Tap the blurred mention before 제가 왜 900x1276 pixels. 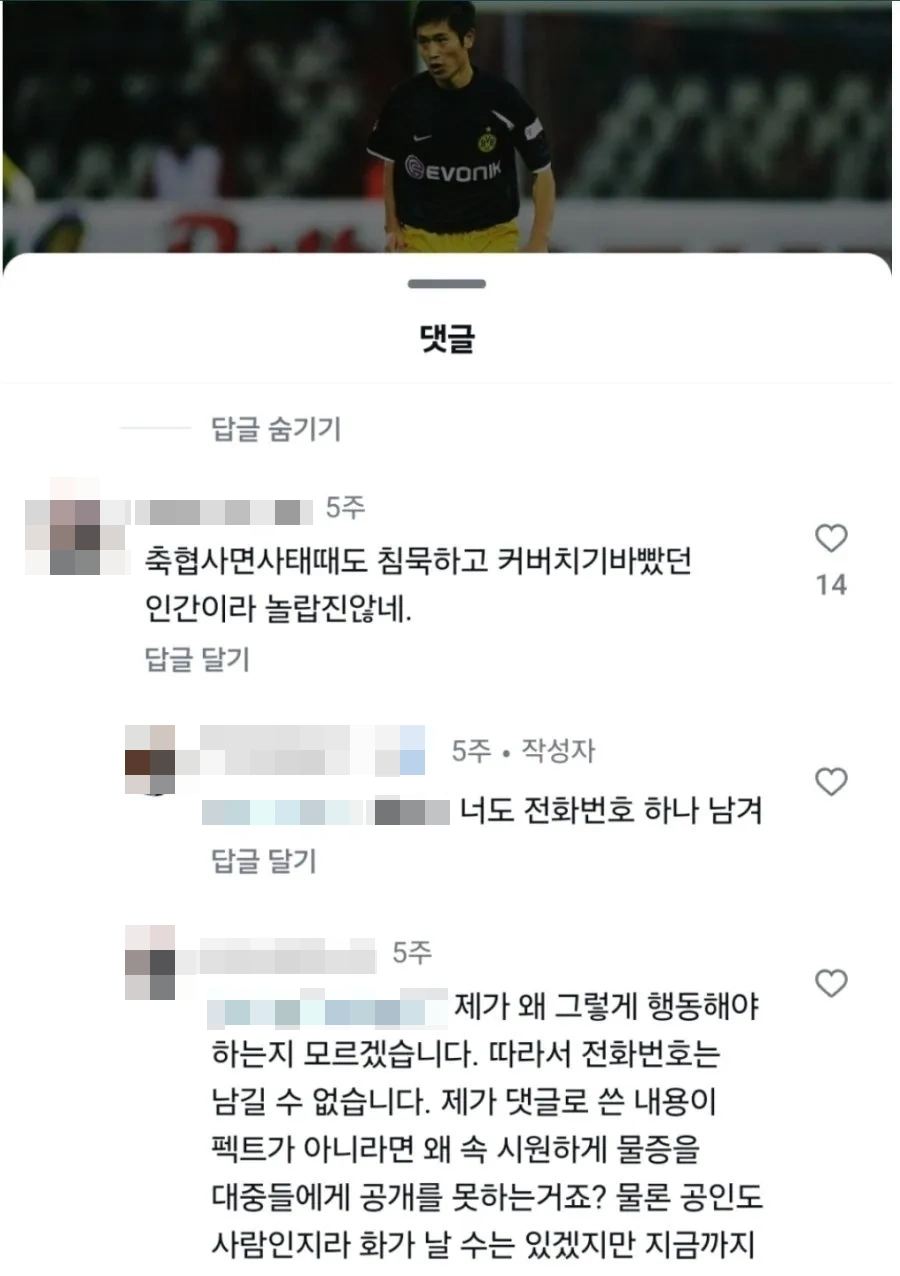(x=329, y=1007)
